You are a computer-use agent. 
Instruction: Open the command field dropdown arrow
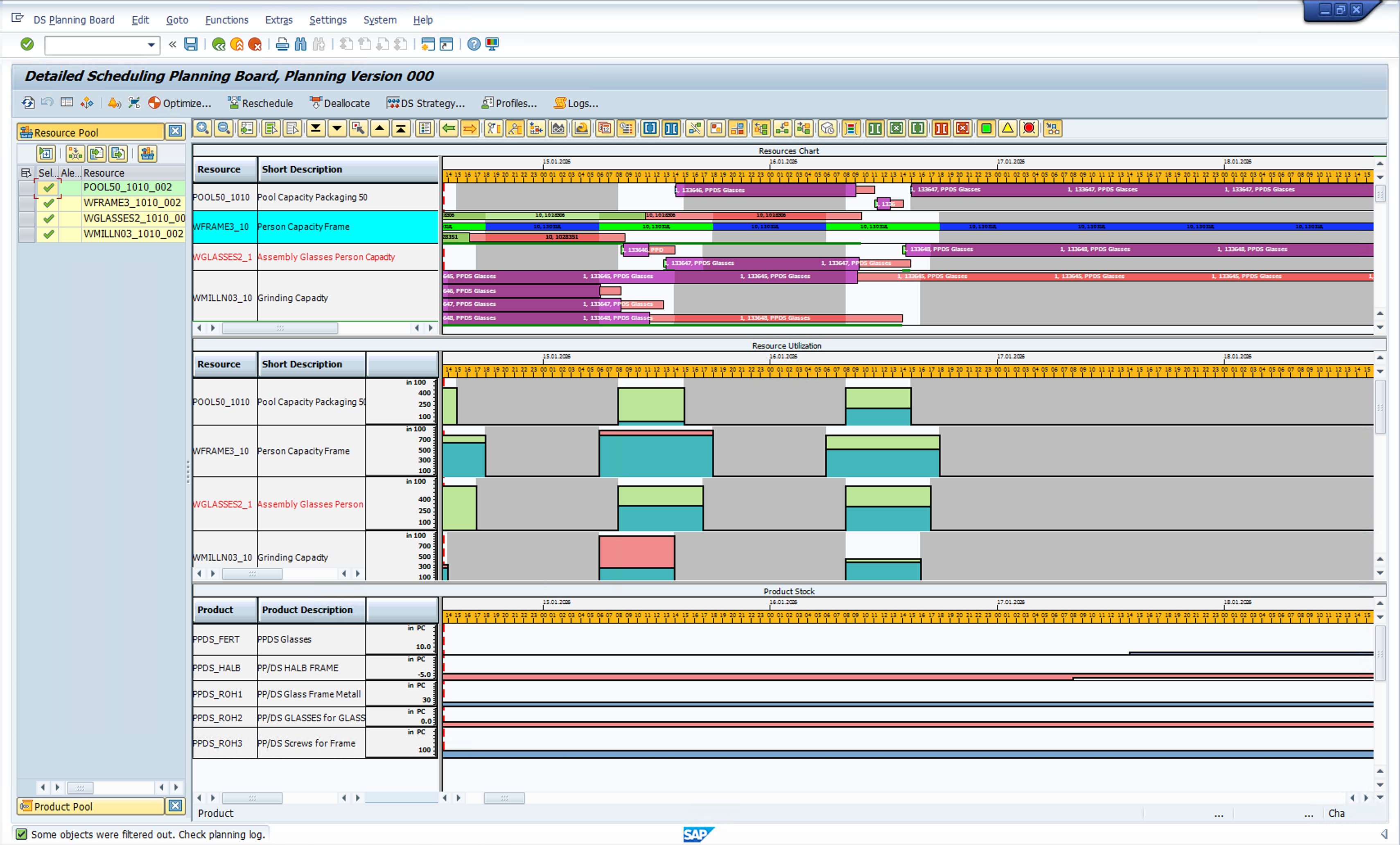click(x=151, y=45)
